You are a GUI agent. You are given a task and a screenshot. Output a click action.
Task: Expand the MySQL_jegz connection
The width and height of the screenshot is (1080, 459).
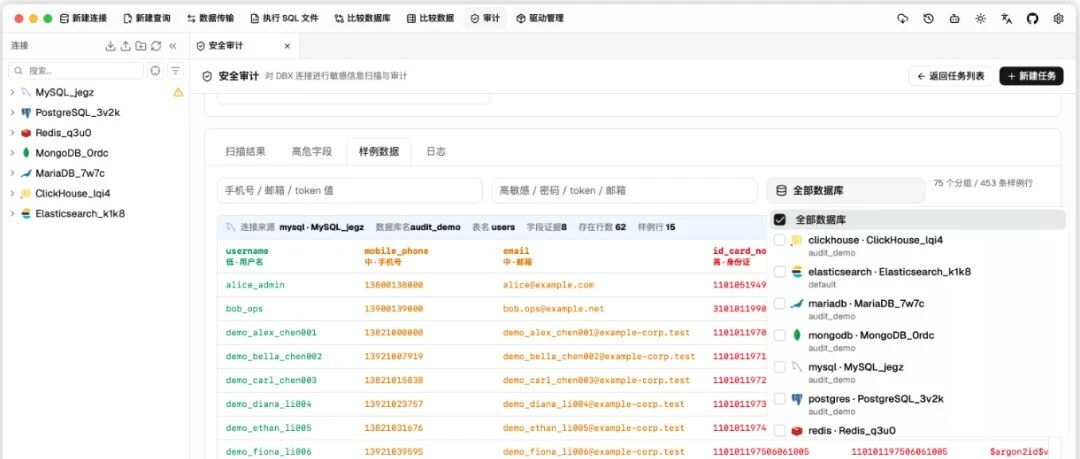pyautogui.click(x=12, y=92)
